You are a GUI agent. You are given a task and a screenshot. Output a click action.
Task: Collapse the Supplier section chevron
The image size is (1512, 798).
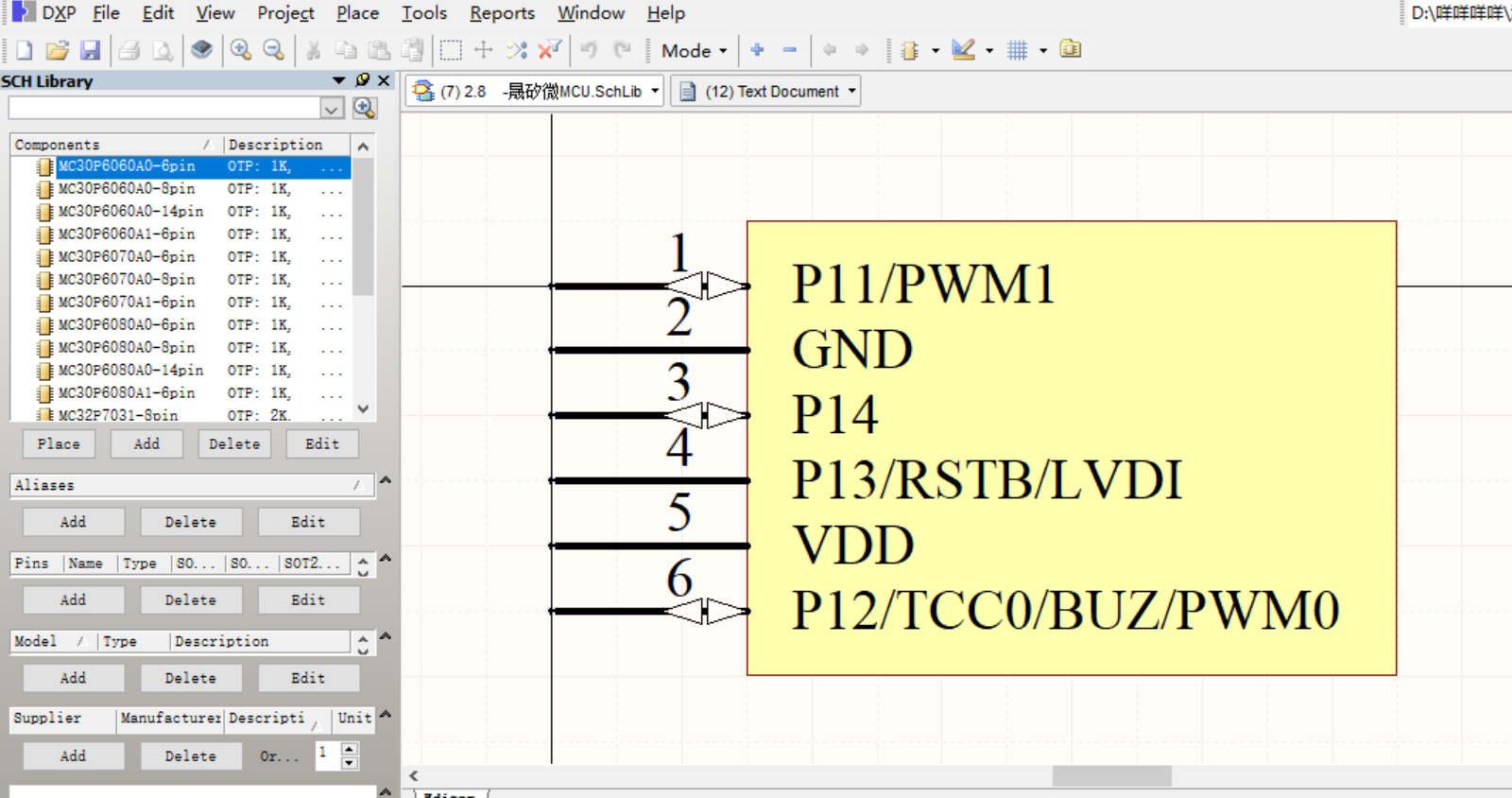click(386, 714)
